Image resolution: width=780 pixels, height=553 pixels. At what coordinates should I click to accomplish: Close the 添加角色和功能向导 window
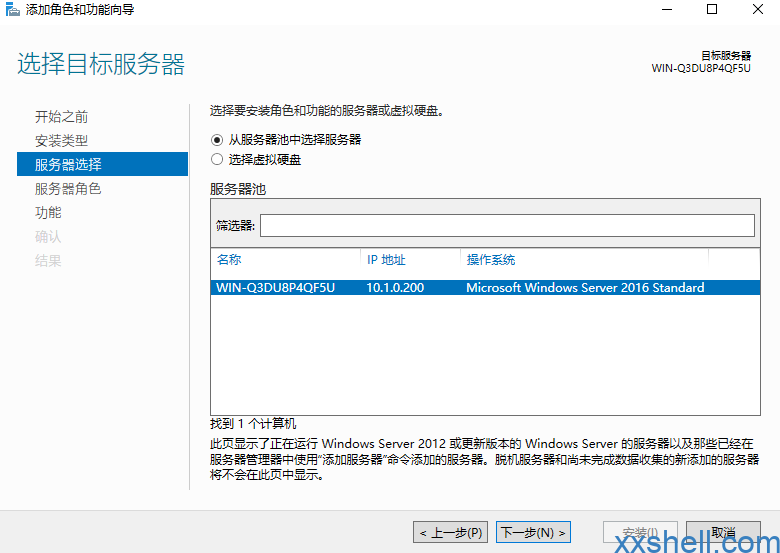(x=758, y=9)
